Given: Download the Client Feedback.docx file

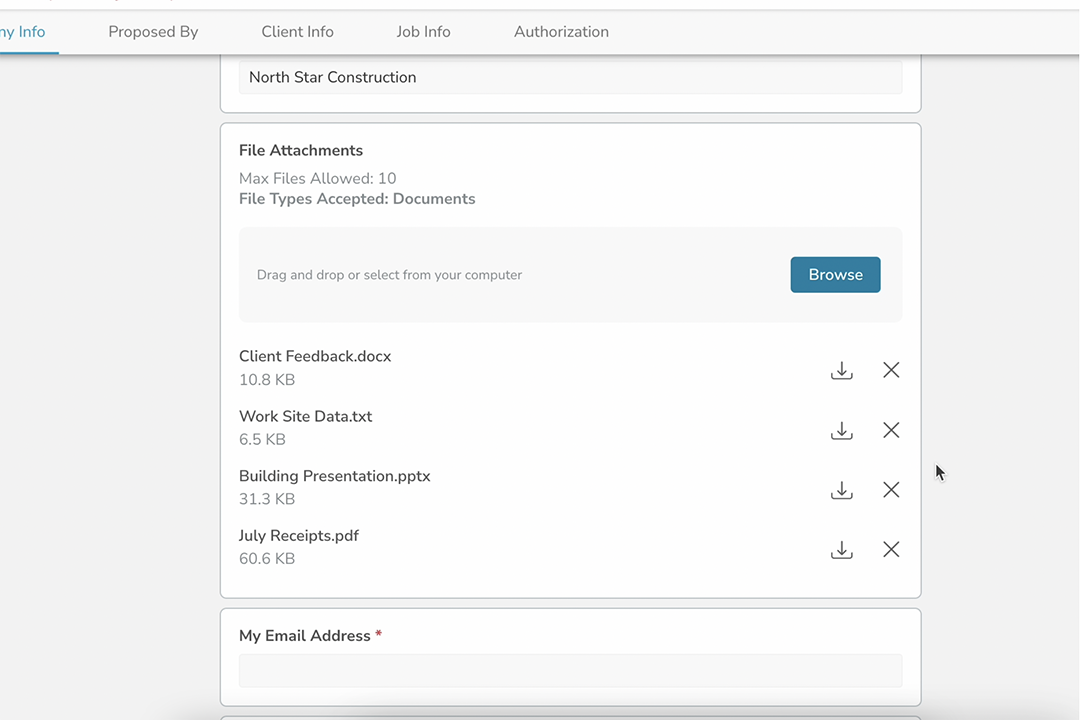Looking at the screenshot, I should click(841, 370).
